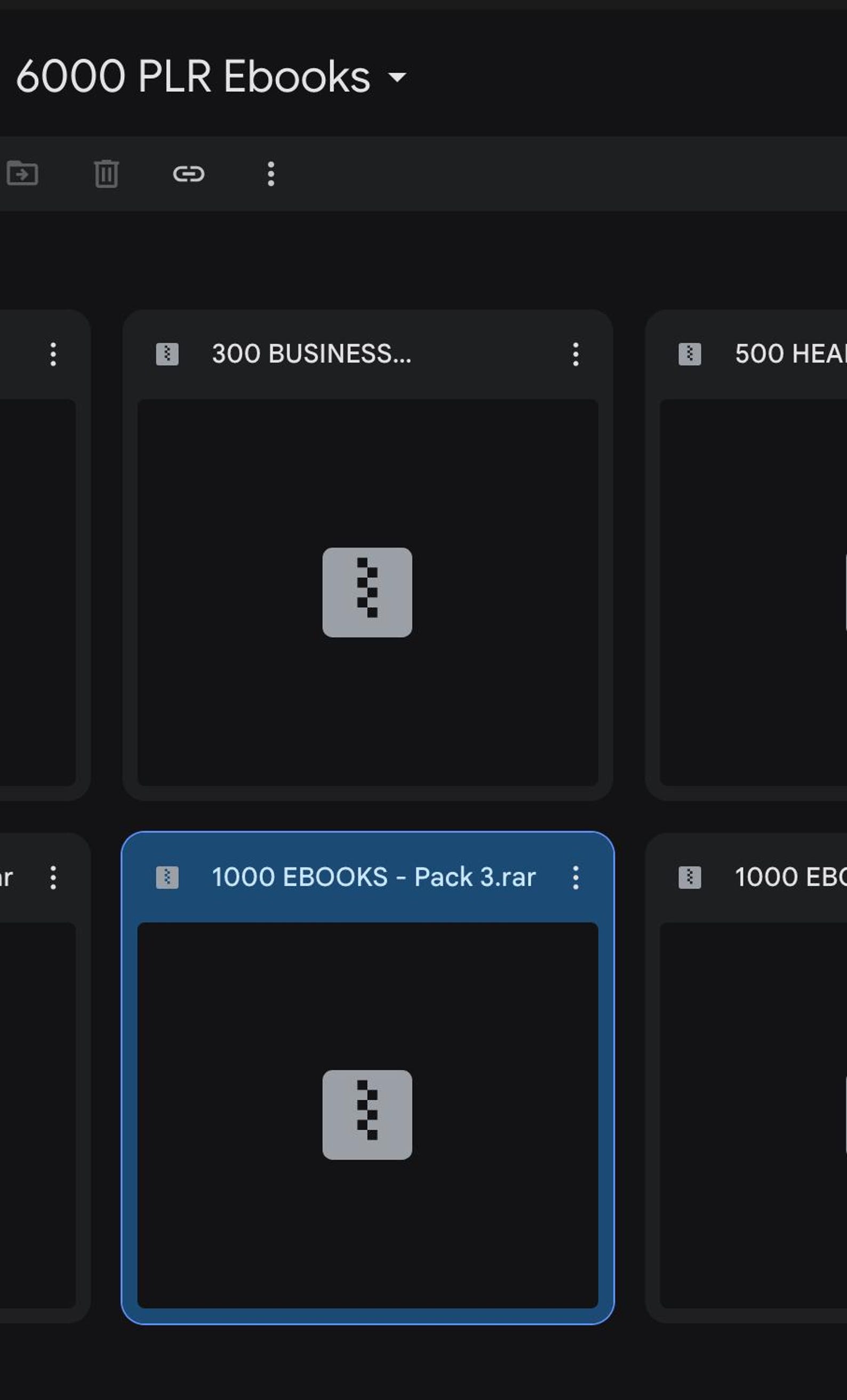Click the trash can delete icon
The image size is (847, 1400).
(106, 173)
